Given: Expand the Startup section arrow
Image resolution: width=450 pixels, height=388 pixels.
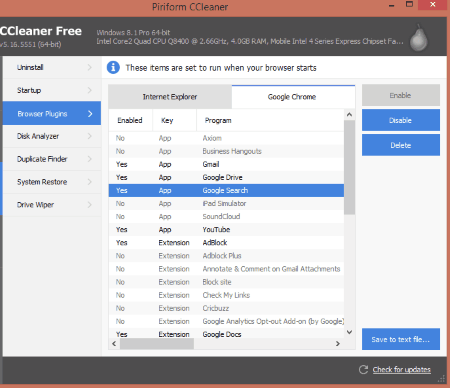Looking at the screenshot, I should [89, 90].
